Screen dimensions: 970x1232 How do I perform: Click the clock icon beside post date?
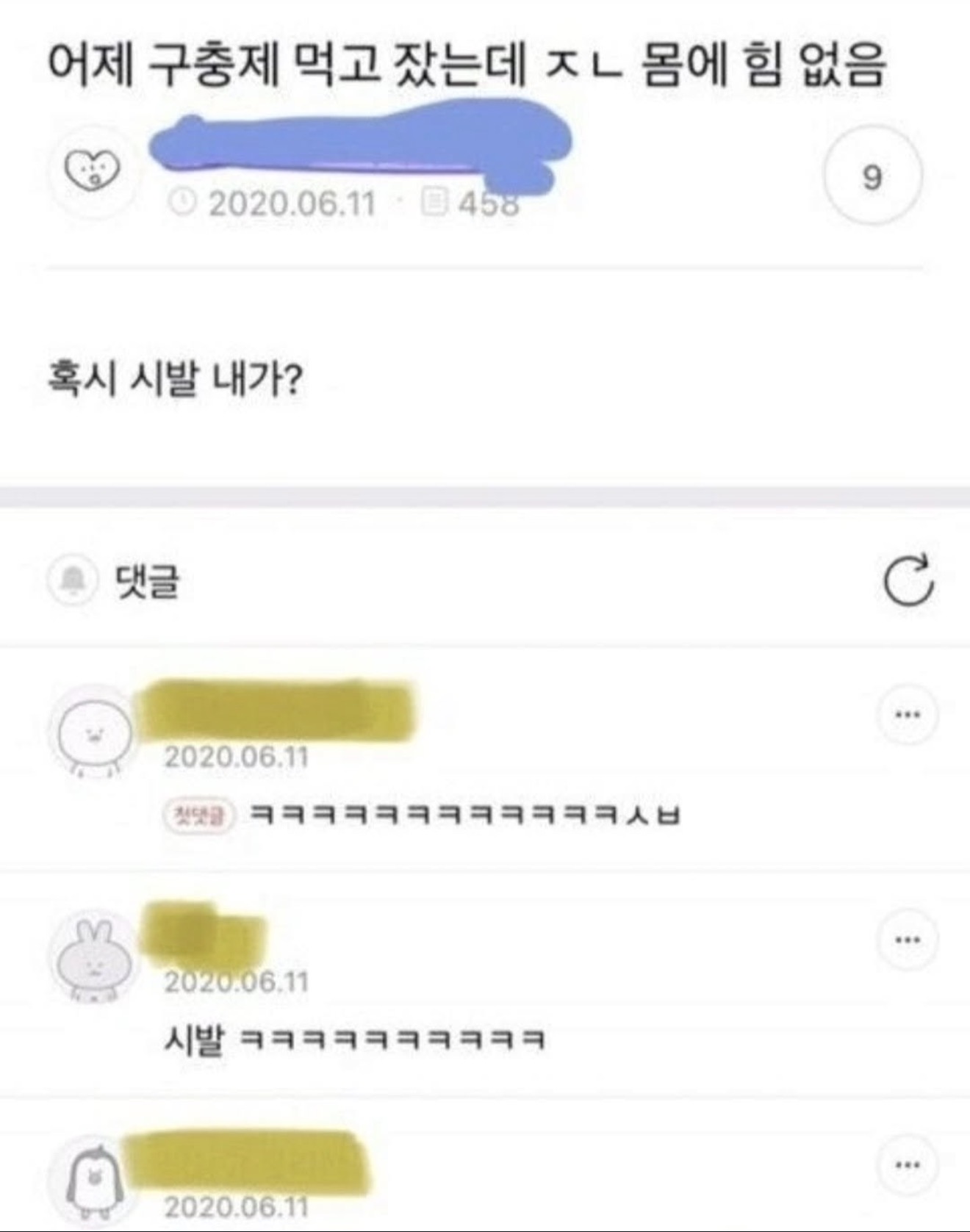point(182,202)
